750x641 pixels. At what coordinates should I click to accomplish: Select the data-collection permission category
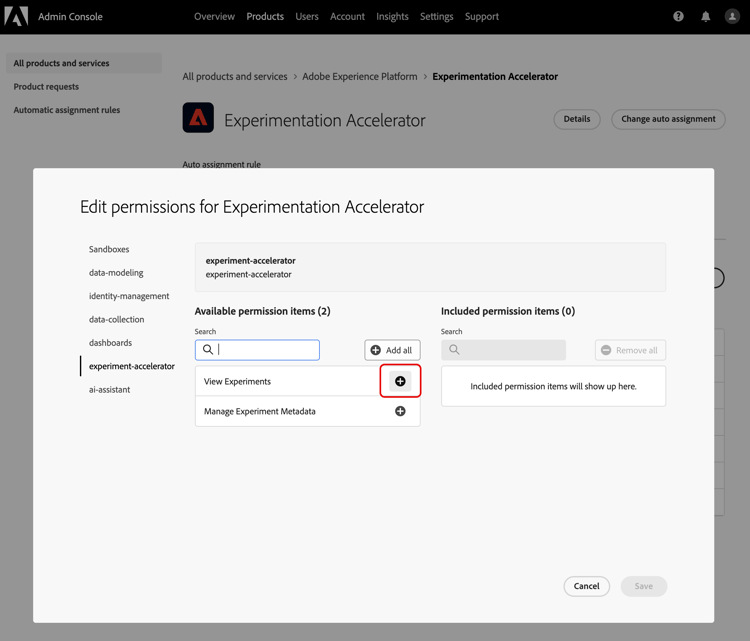click(x=117, y=320)
